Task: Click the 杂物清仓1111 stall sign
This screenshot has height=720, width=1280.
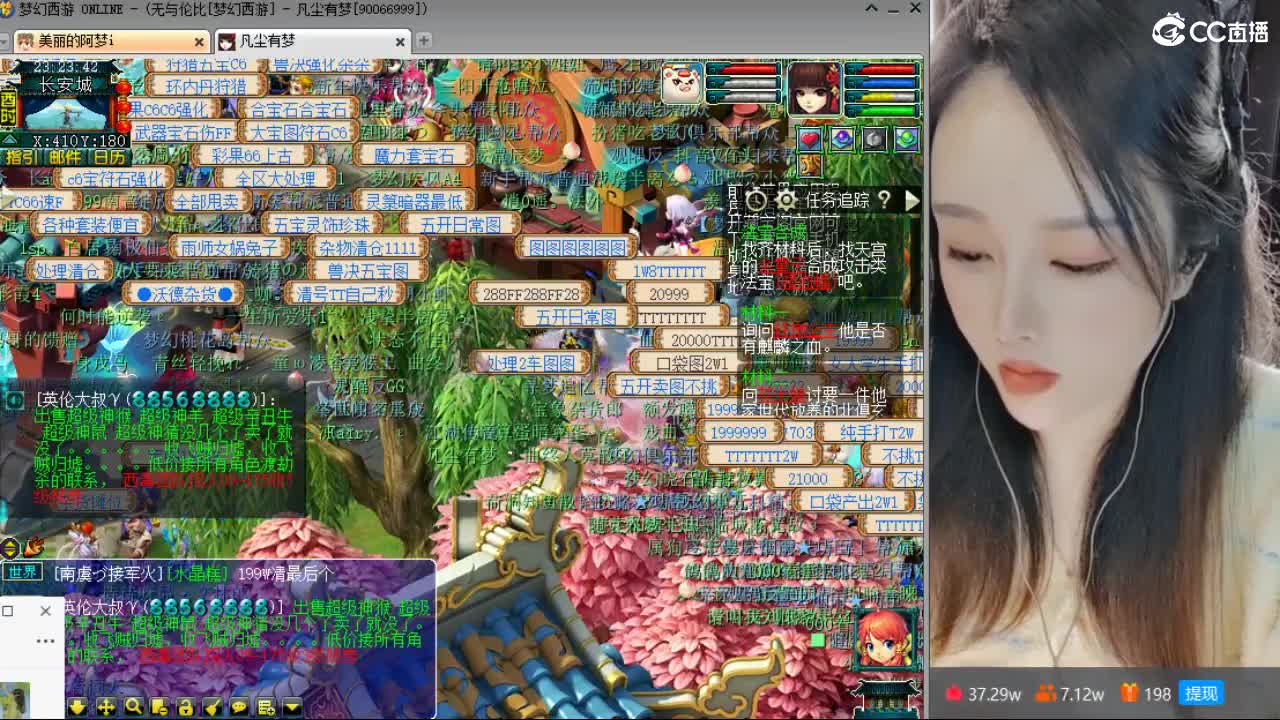Action: click(367, 248)
